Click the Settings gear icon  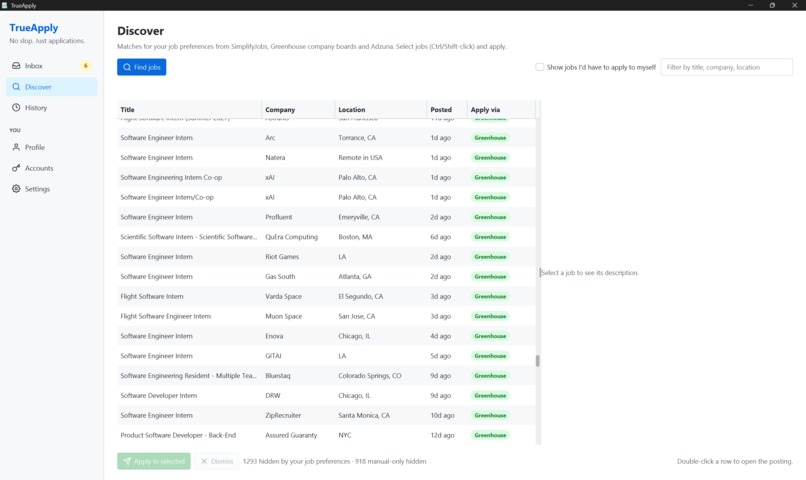coord(16,189)
